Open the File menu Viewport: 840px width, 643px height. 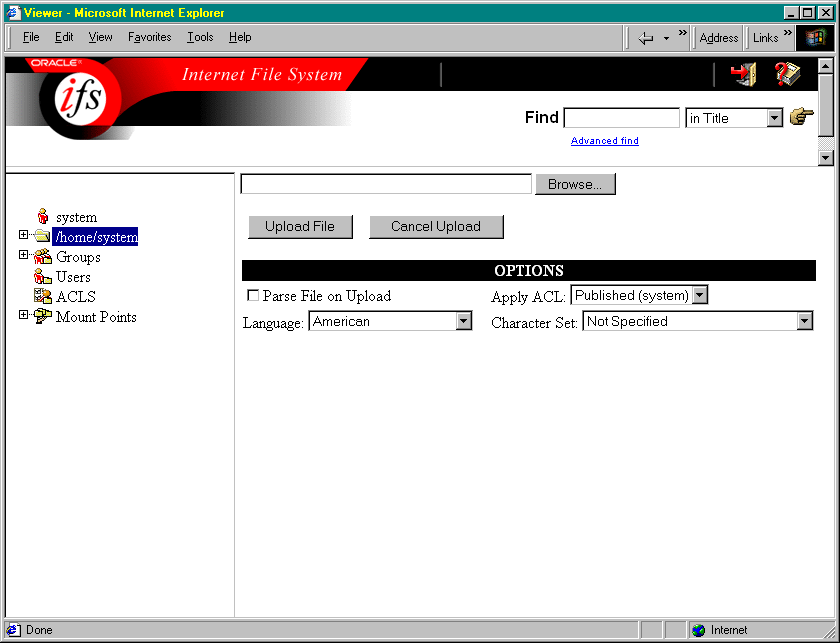coord(31,37)
